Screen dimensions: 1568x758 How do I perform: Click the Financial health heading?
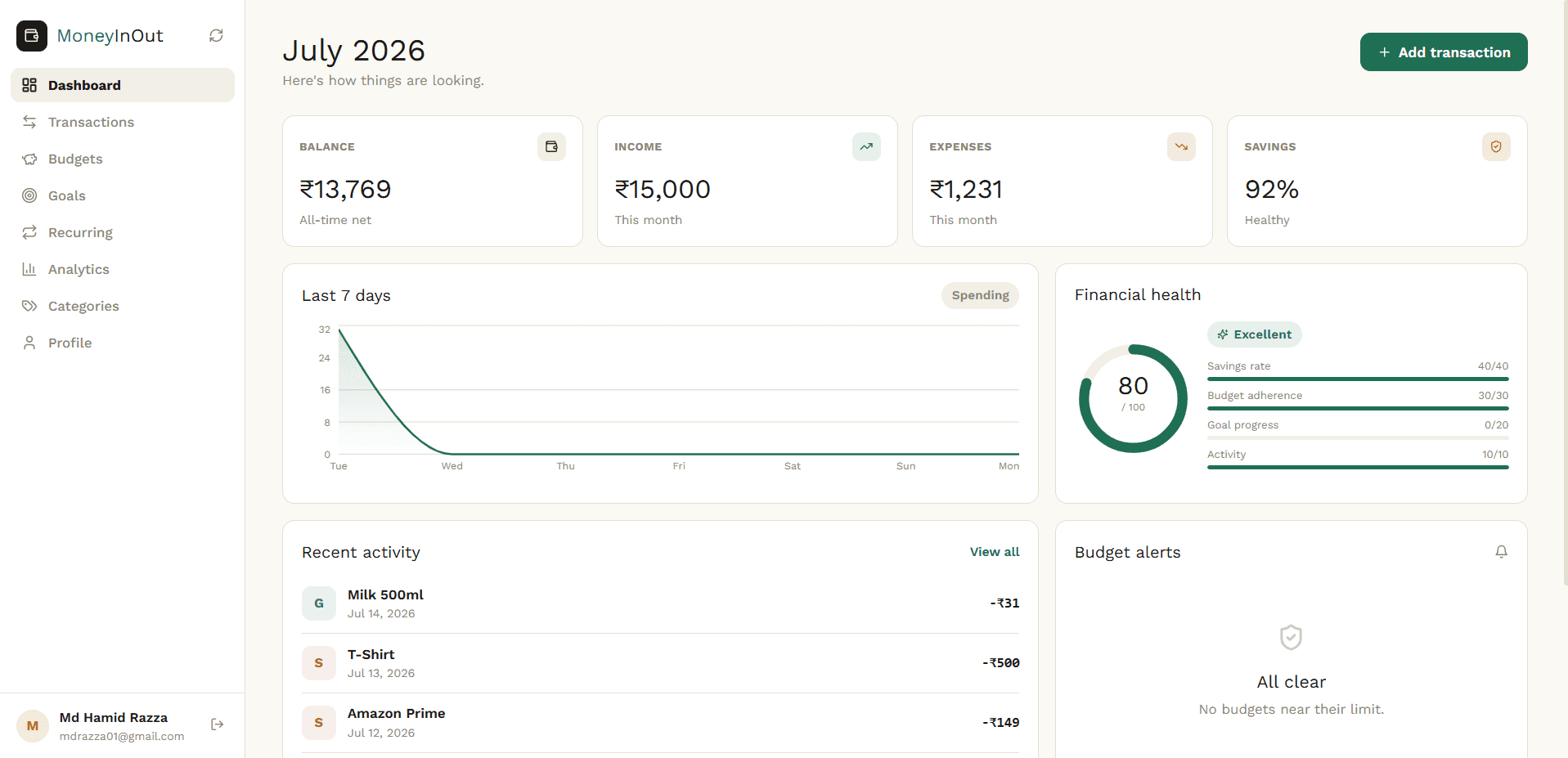pyautogui.click(x=1138, y=294)
